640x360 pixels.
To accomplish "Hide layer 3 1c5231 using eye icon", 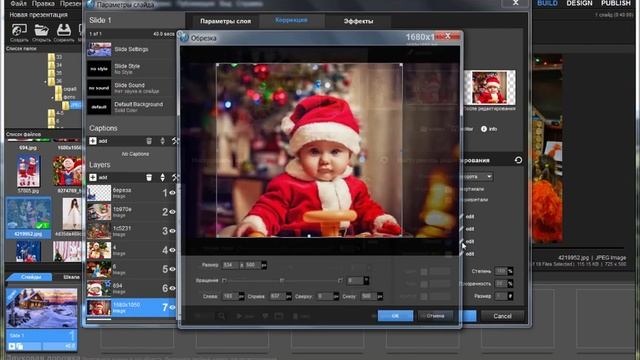I will point(172,231).
